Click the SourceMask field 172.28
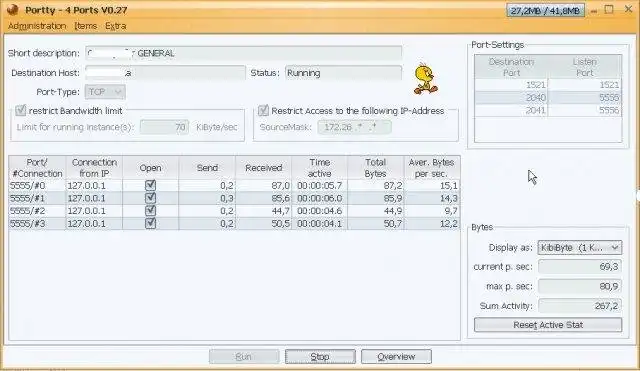The width and height of the screenshot is (640, 371). (x=354, y=127)
